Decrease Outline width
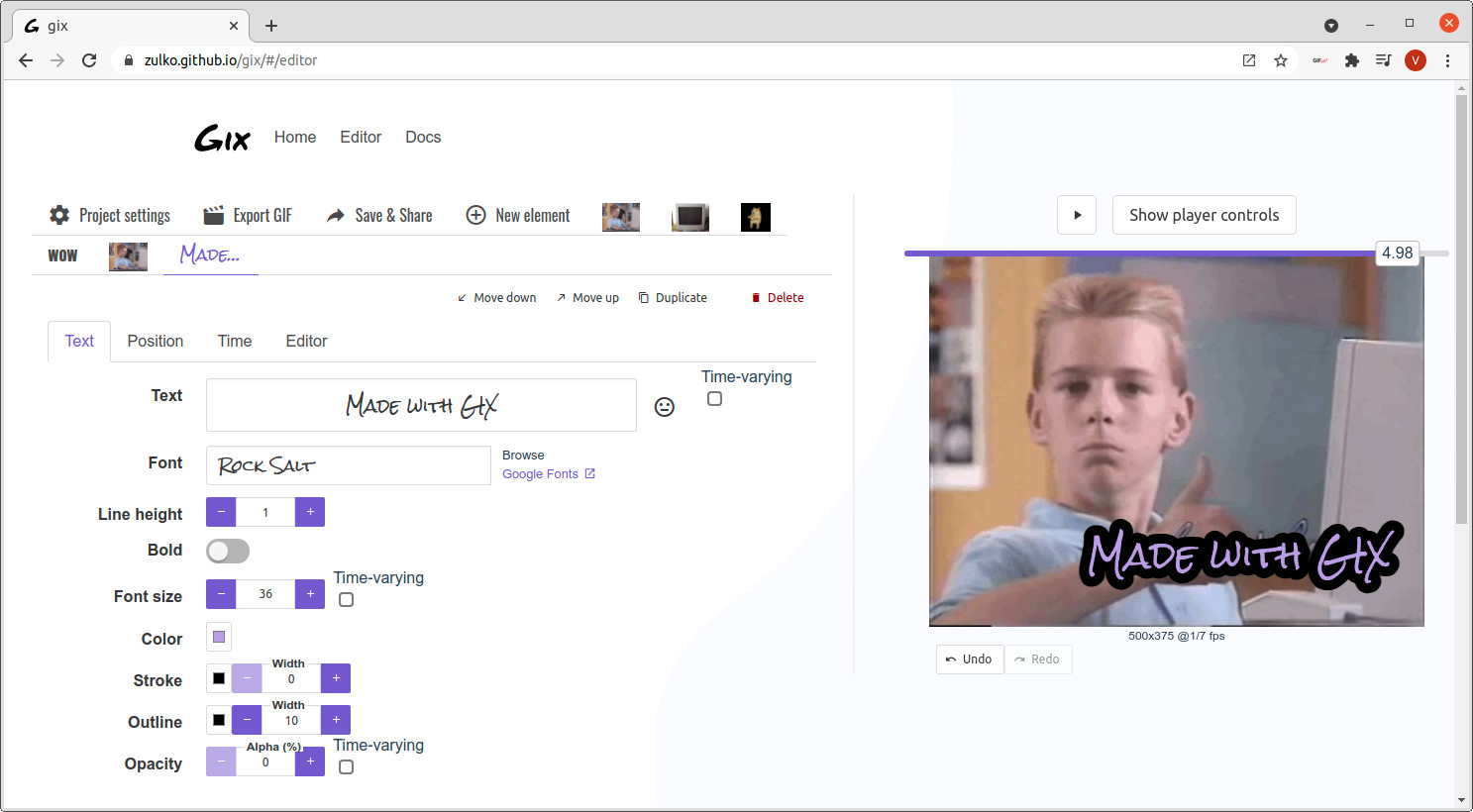This screenshot has height=812, width=1473. tap(247, 720)
